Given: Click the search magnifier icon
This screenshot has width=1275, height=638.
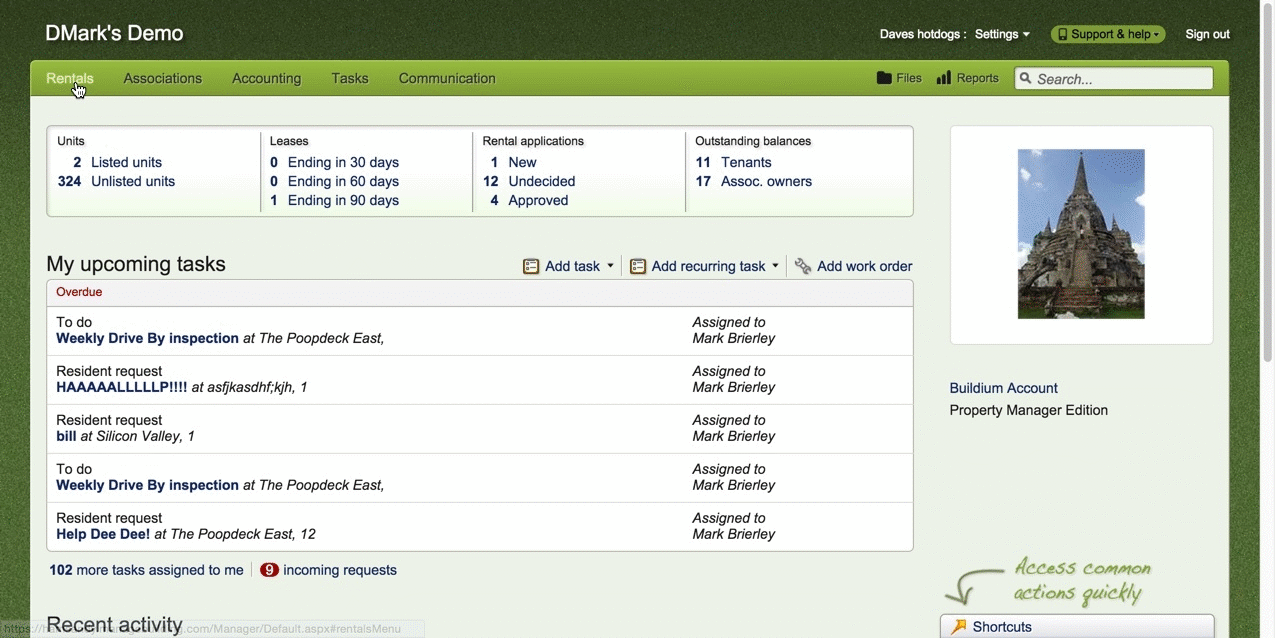Looking at the screenshot, I should pos(1025,79).
